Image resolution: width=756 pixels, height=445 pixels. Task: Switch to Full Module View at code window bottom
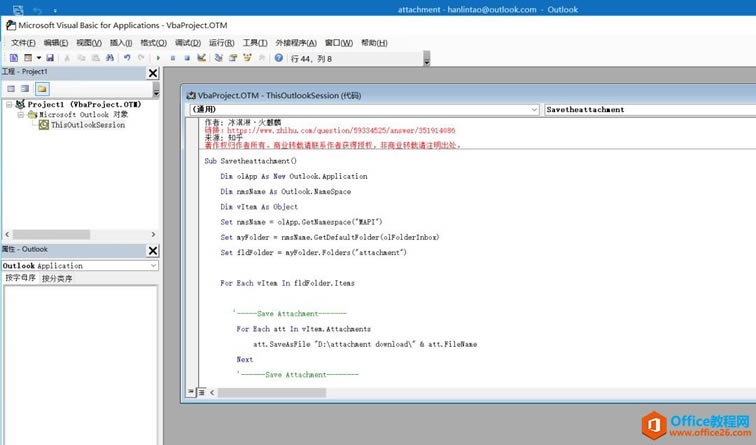pyautogui.click(x=199, y=391)
